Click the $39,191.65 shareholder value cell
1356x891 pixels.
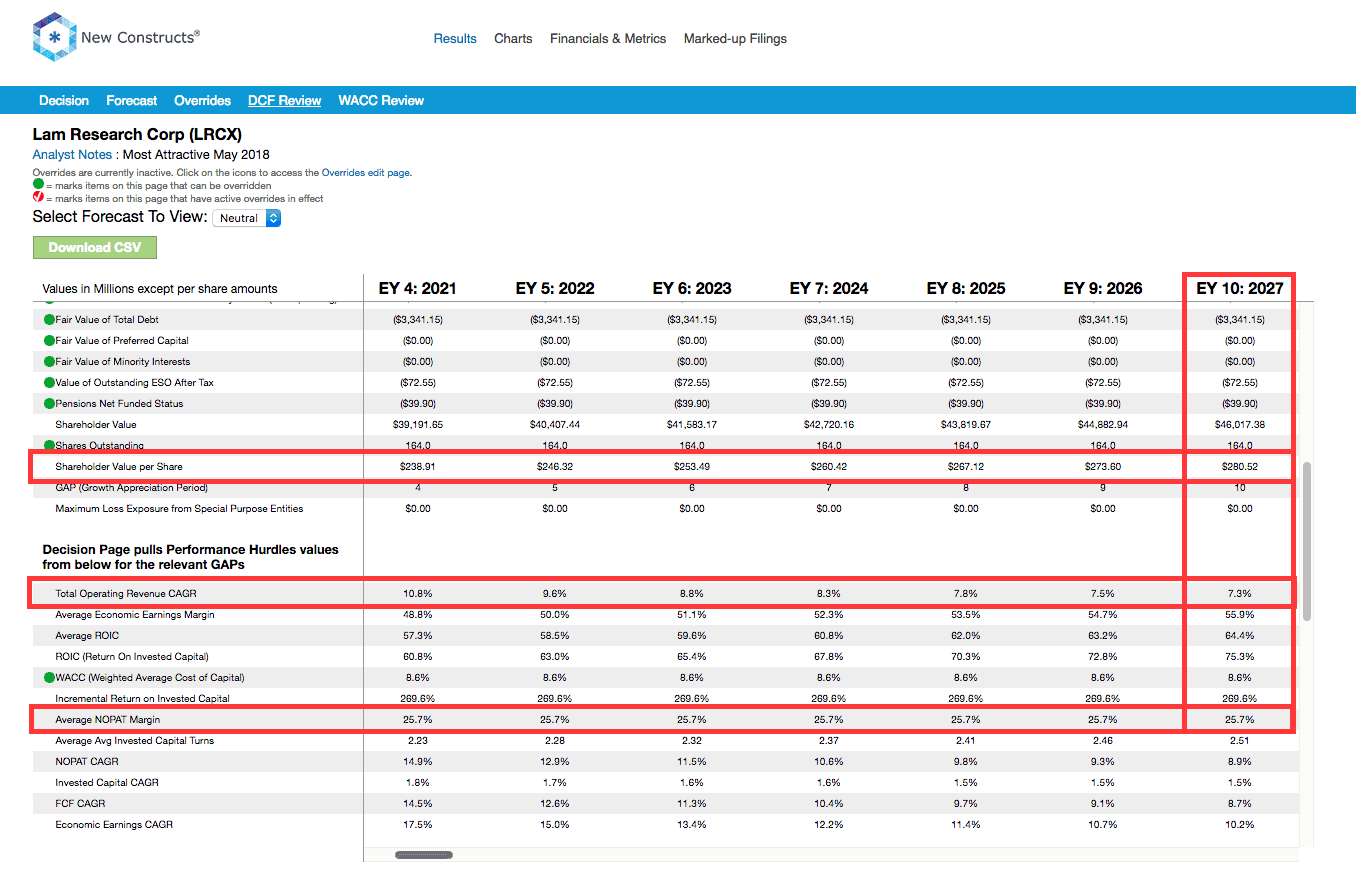tap(418, 425)
